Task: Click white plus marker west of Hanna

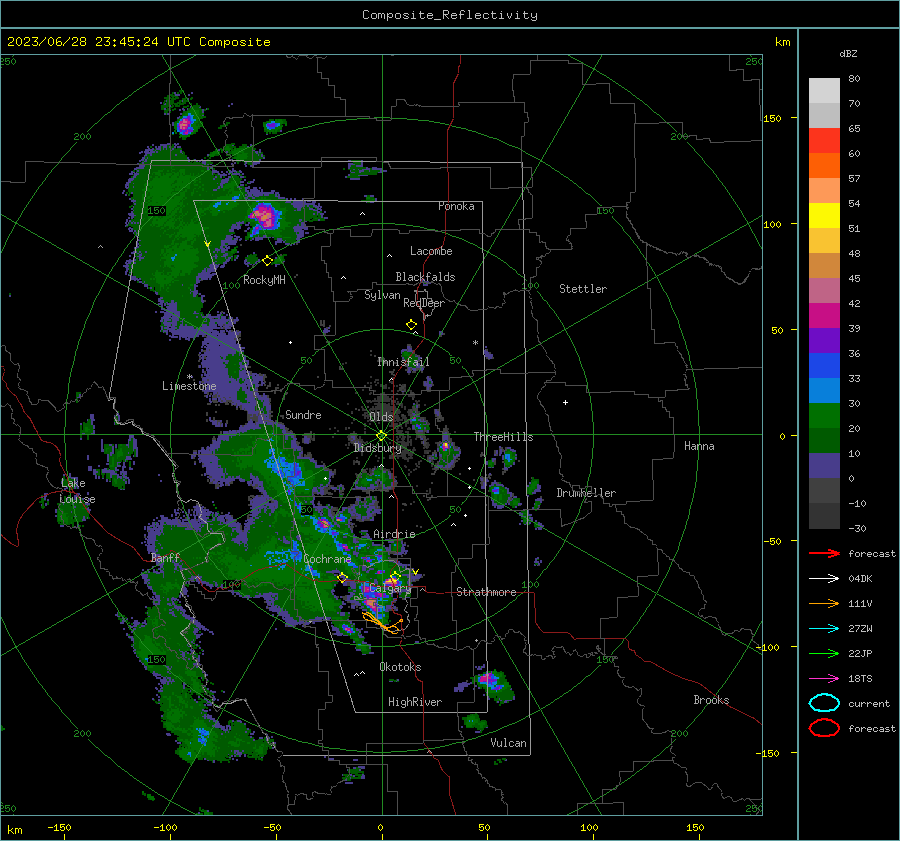Action: point(565,402)
